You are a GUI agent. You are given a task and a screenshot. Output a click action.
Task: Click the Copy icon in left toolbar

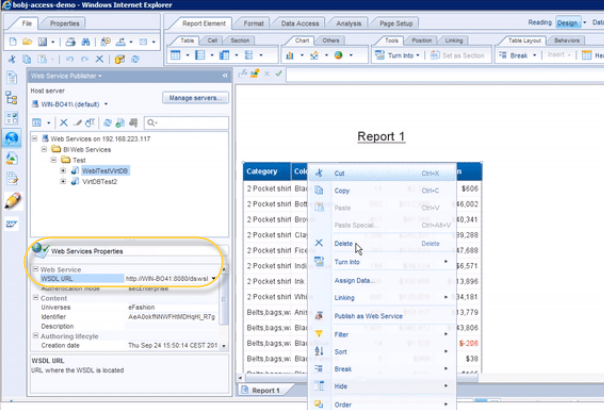tap(27, 59)
